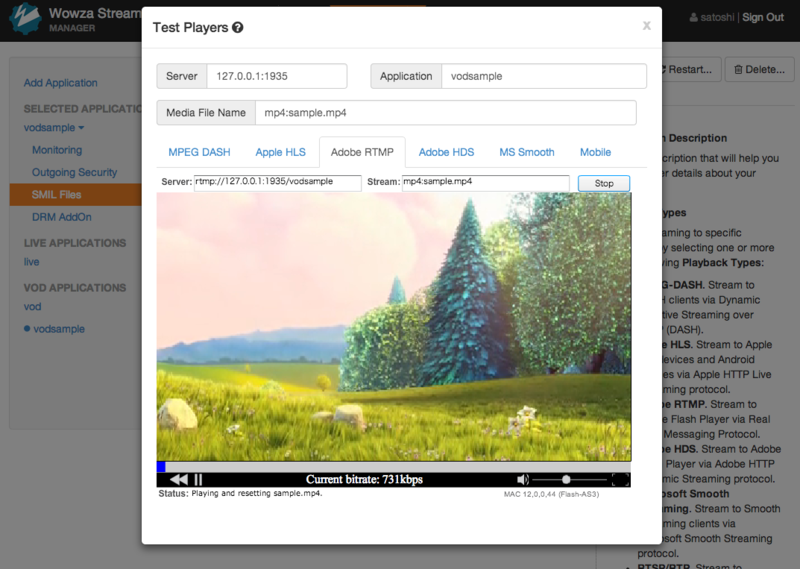Open vodsample under VOD Applications

59,329
